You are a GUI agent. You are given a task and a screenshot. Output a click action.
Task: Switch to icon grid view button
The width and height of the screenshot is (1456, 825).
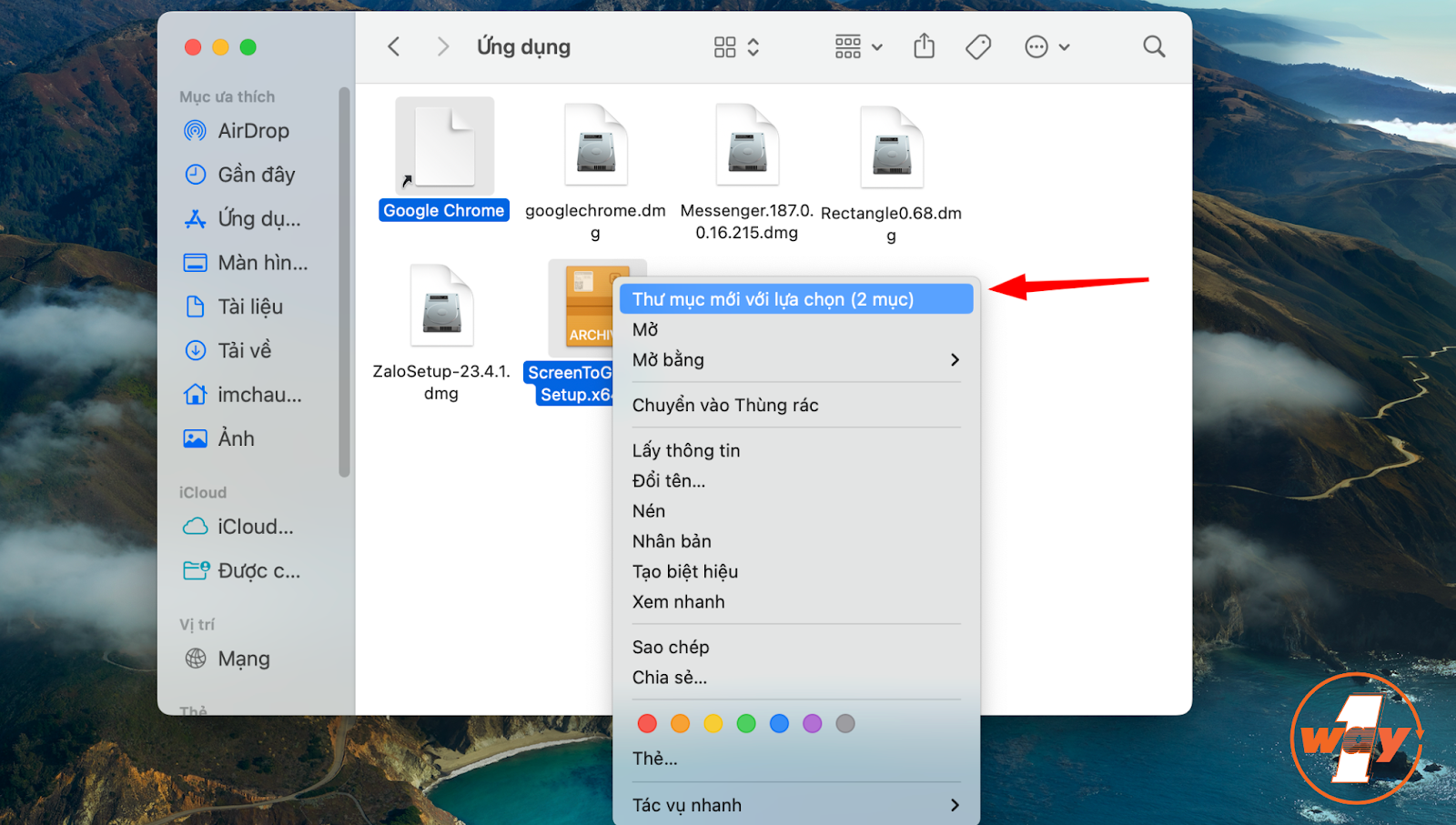tap(725, 46)
